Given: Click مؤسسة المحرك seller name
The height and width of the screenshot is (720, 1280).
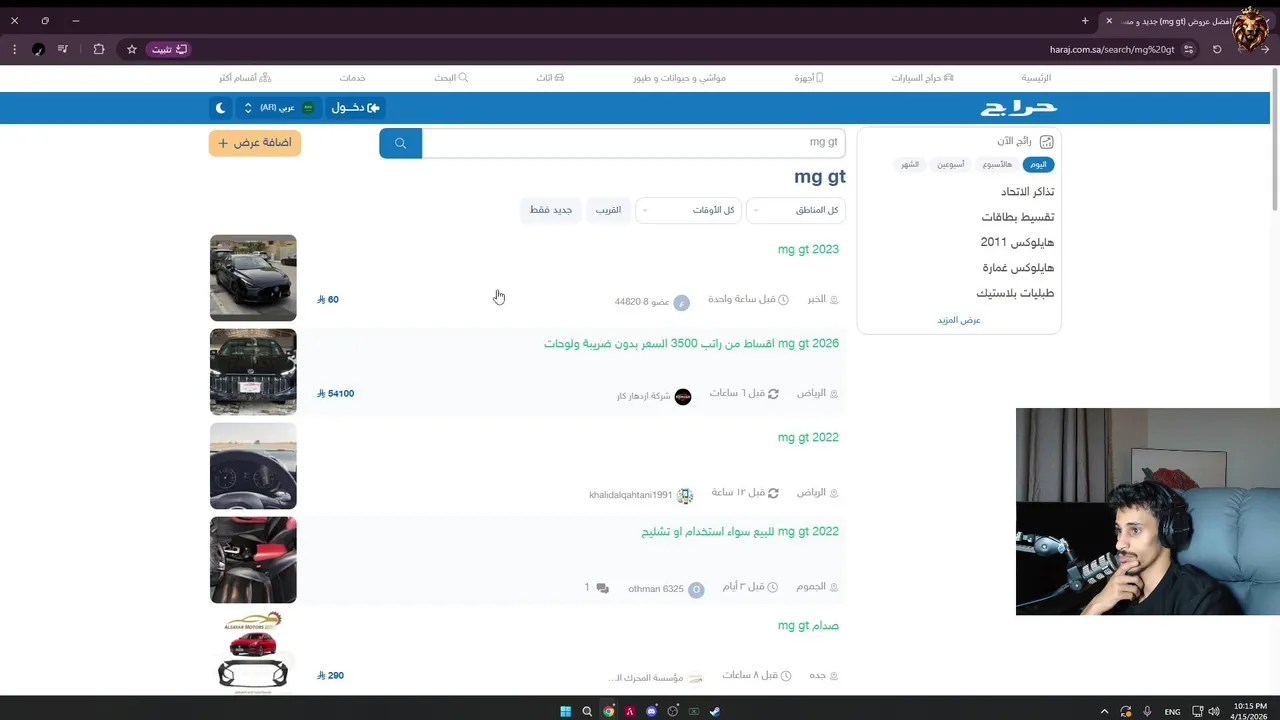Looking at the screenshot, I should point(645,678).
